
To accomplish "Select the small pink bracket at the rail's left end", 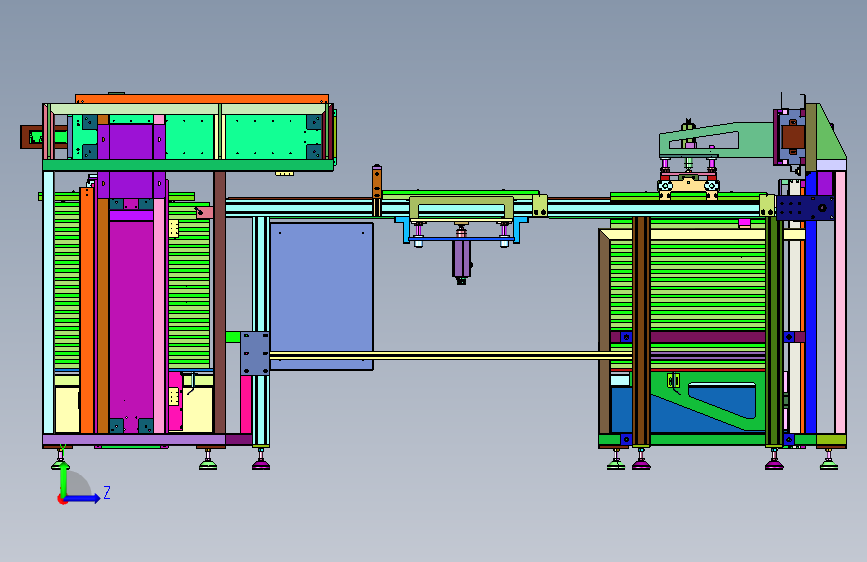I will 205,212.
